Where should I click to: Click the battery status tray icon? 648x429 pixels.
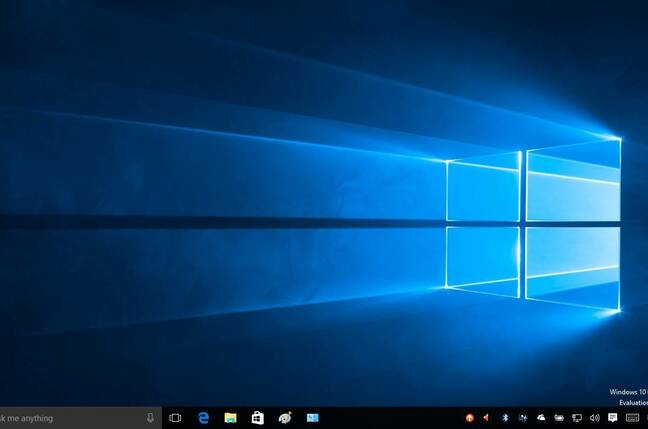click(x=559, y=418)
